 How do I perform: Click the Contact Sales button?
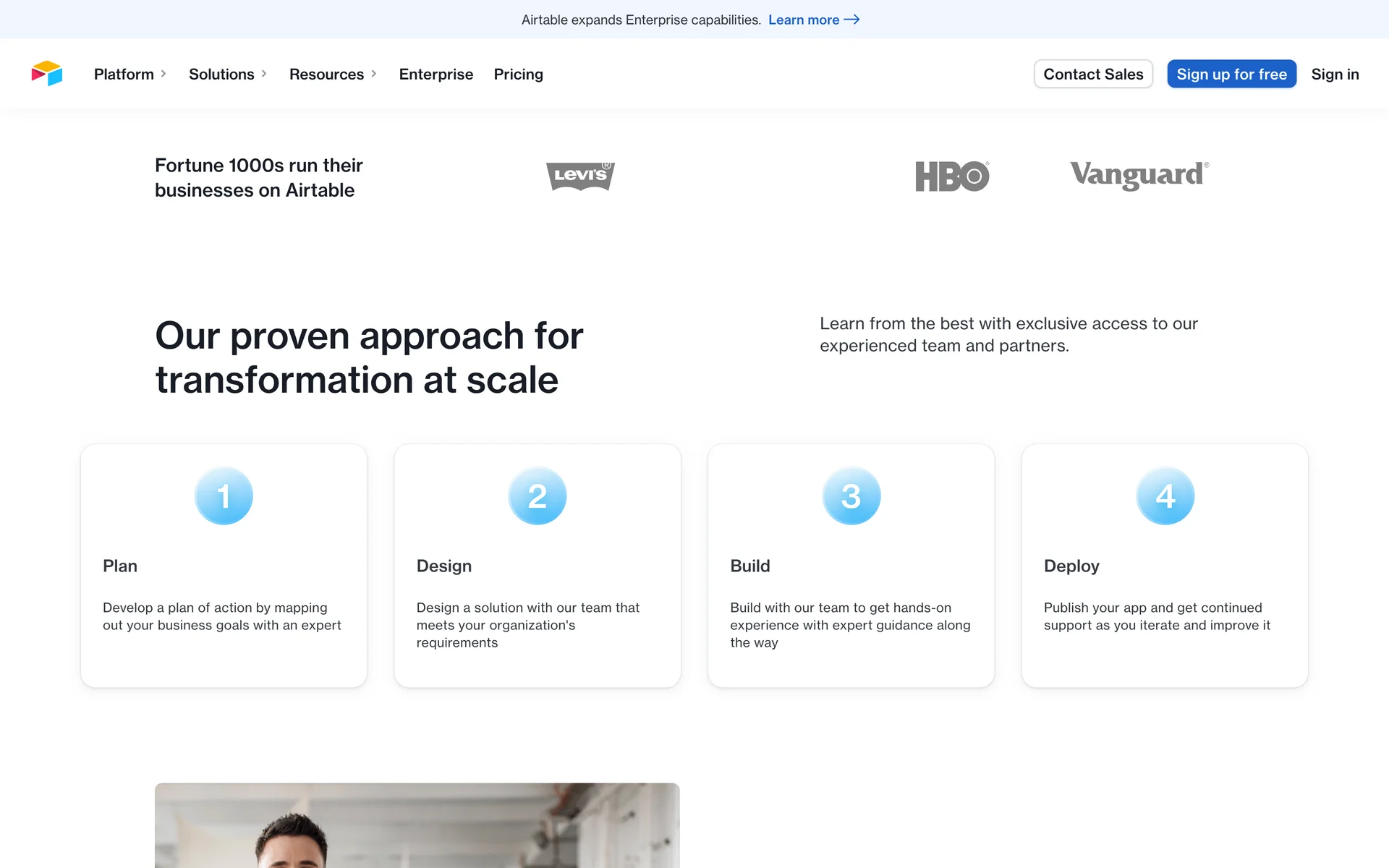tap(1092, 74)
